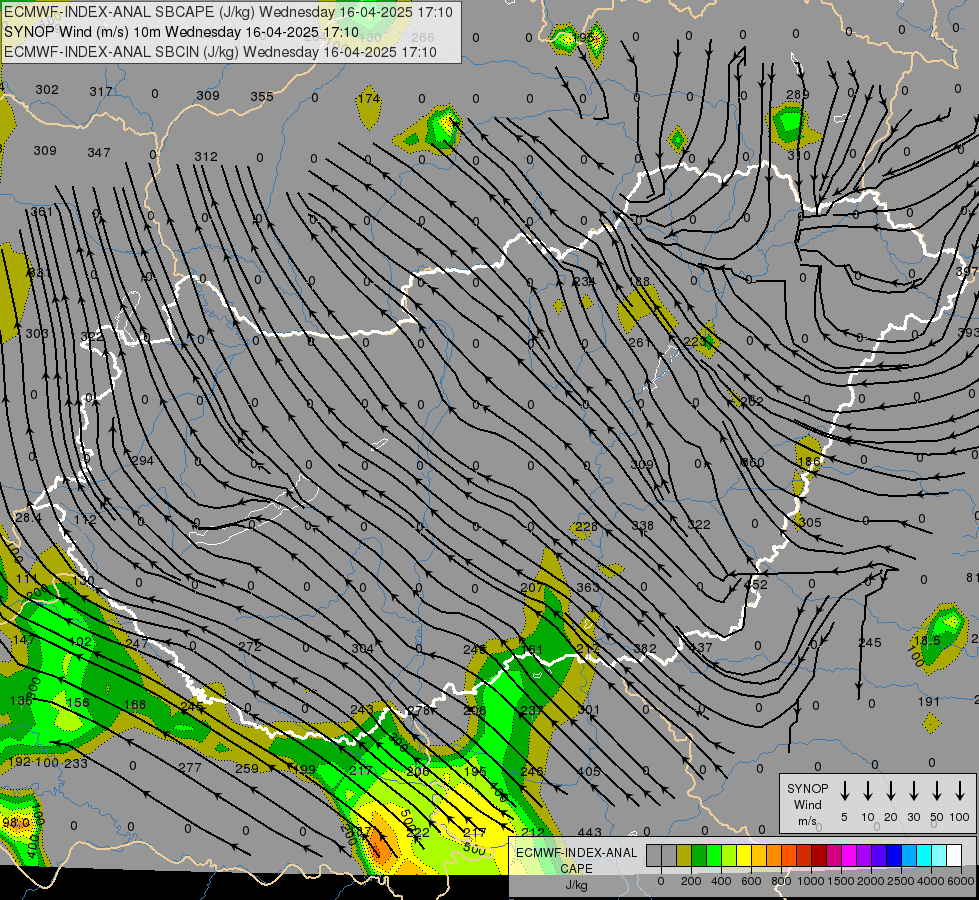
Task: Select the map value 317
Action: pos(101,91)
